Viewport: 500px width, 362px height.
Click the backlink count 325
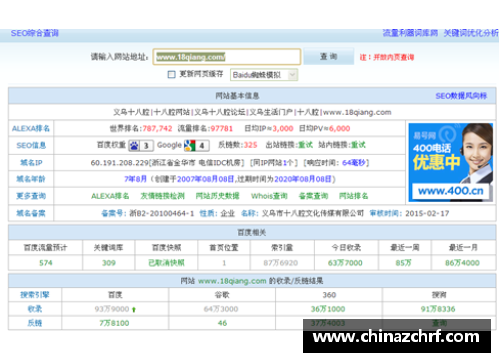pos(250,145)
